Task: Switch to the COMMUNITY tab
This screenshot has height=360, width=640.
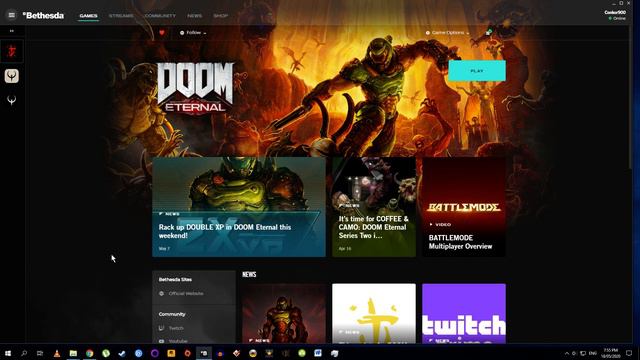Action: click(x=160, y=16)
